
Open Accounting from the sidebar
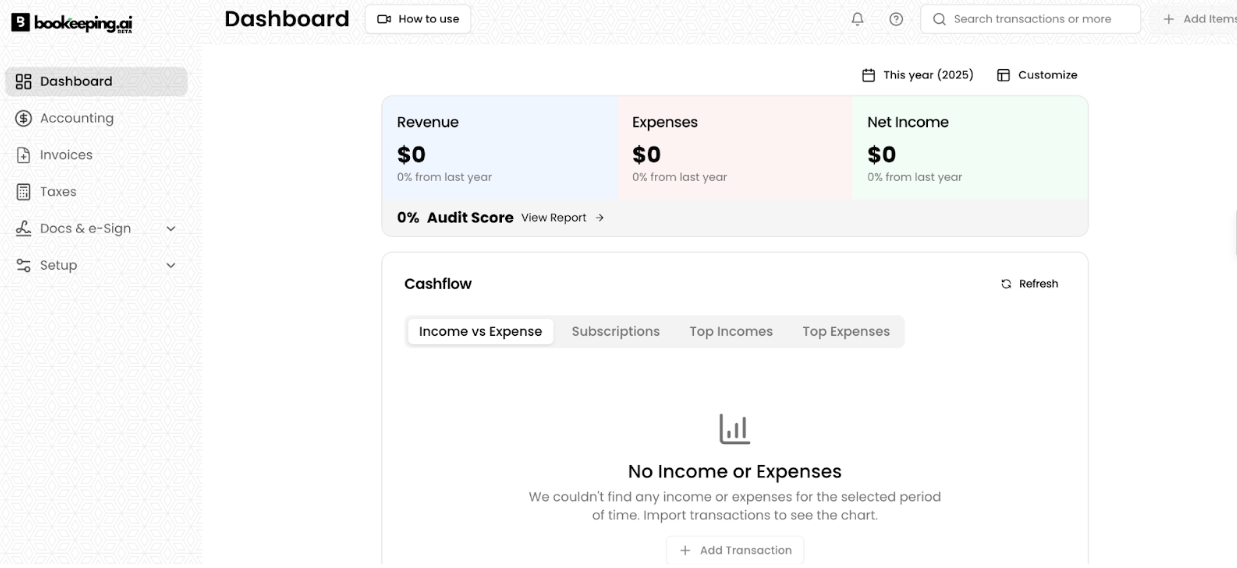(x=96, y=118)
